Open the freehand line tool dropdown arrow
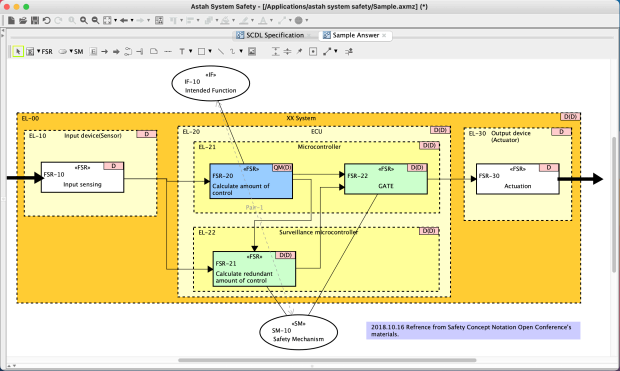 [x=241, y=51]
